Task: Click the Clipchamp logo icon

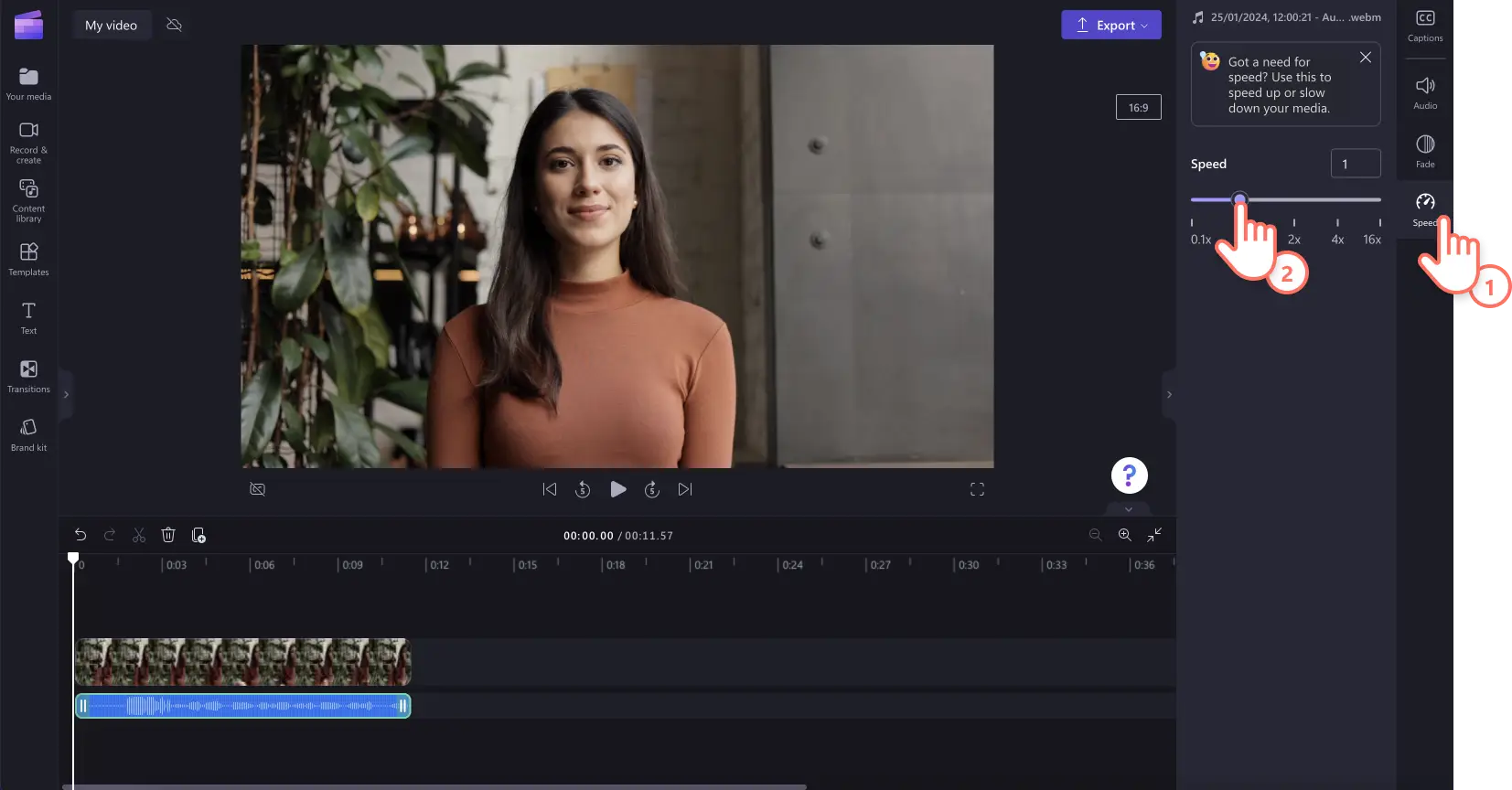Action: point(28,25)
